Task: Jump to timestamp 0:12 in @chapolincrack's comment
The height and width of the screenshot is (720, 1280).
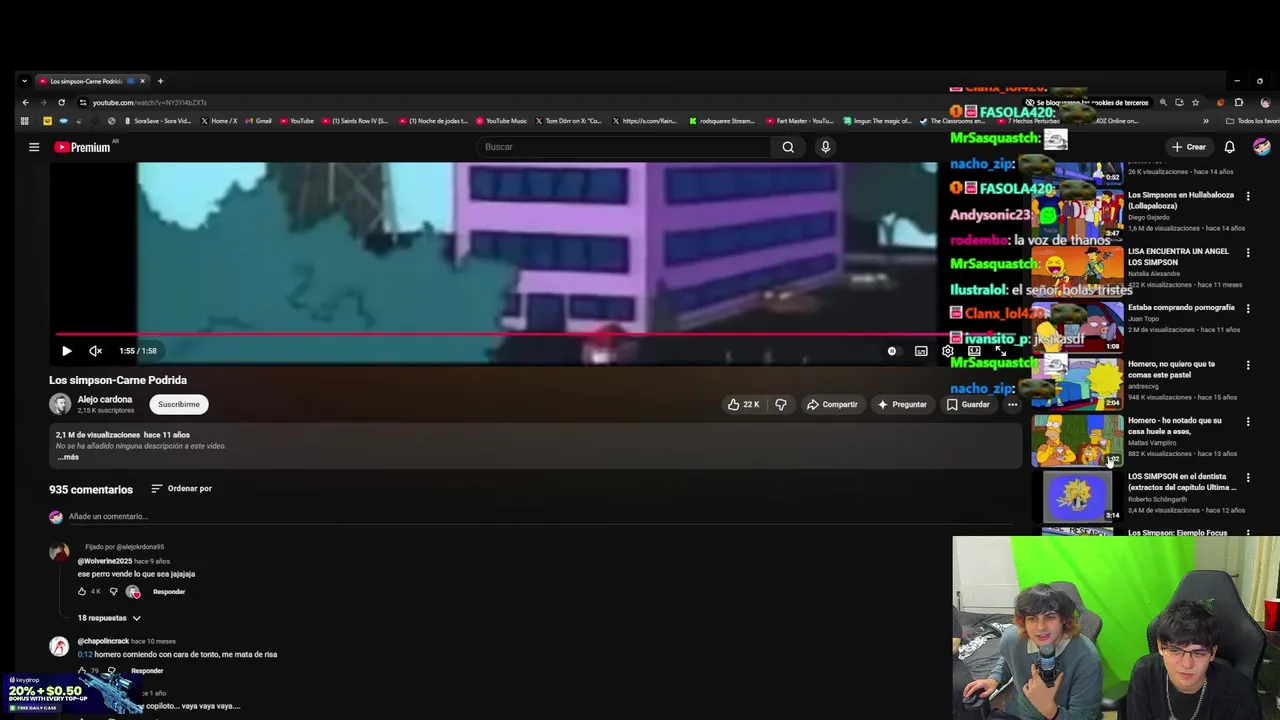Action: click(x=85, y=654)
